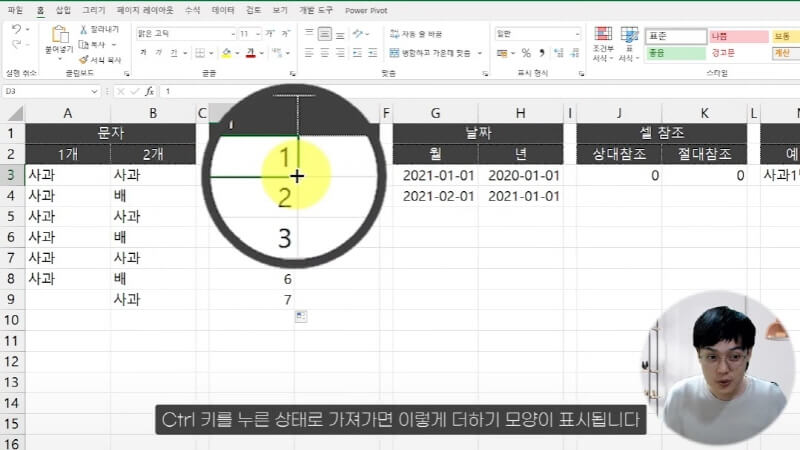The width and height of the screenshot is (800, 450).
Task: Toggle Underline formatting
Action: point(174,53)
